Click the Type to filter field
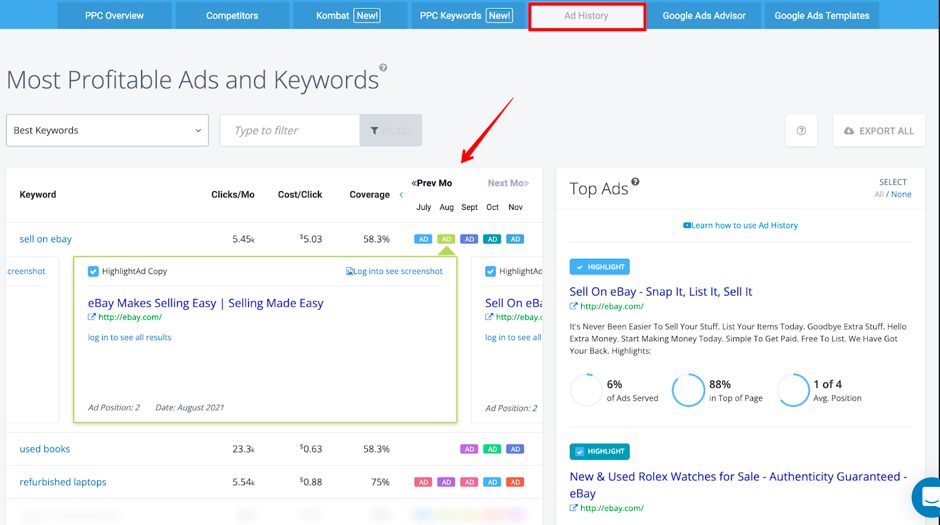This screenshot has height=525, width=940. 290,130
